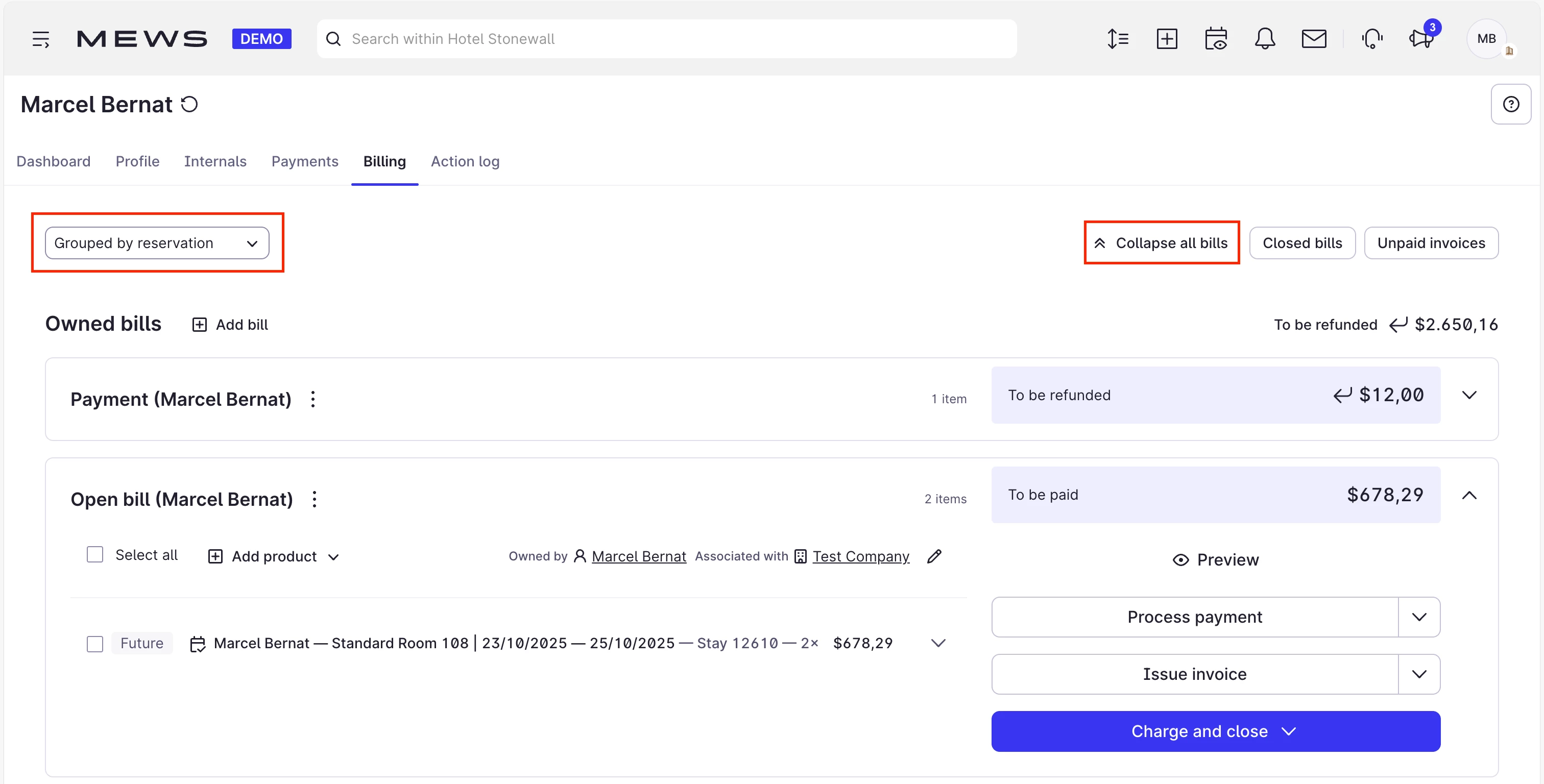Check the Select all checkbox
The height and width of the screenshot is (784, 1544).
94,554
